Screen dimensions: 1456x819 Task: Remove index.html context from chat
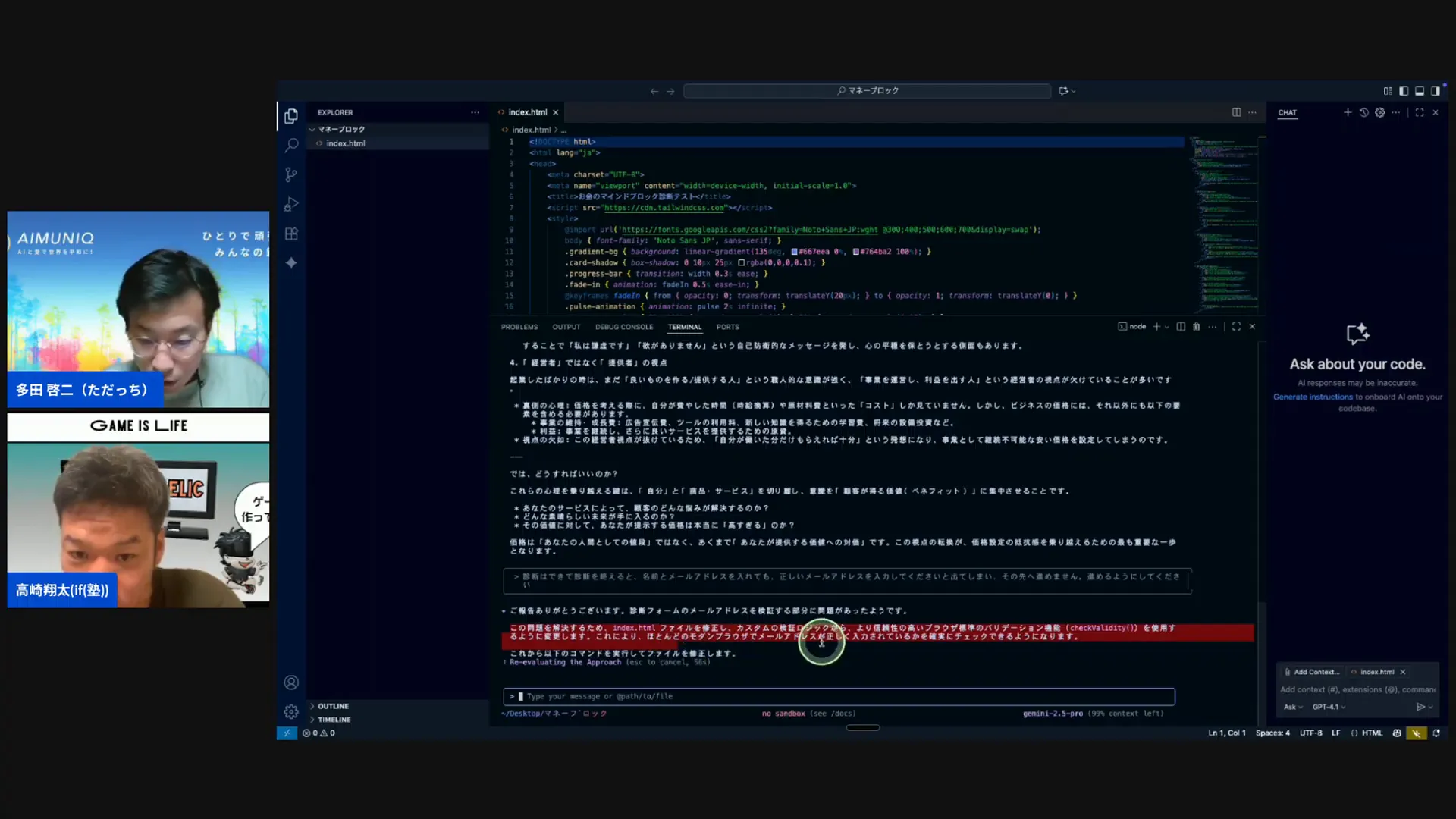coord(1403,672)
